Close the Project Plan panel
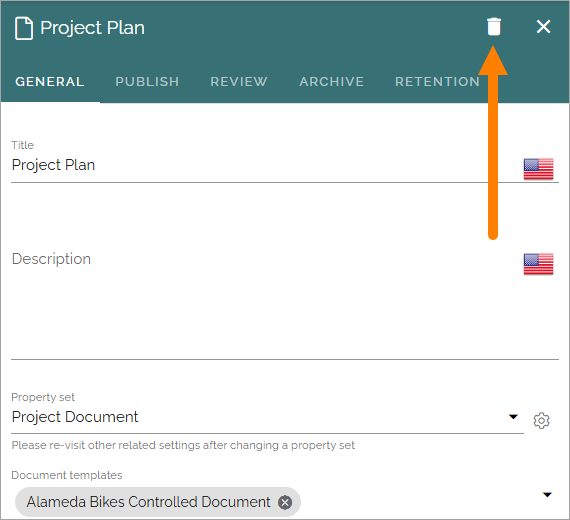This screenshot has width=570, height=520. click(x=543, y=27)
